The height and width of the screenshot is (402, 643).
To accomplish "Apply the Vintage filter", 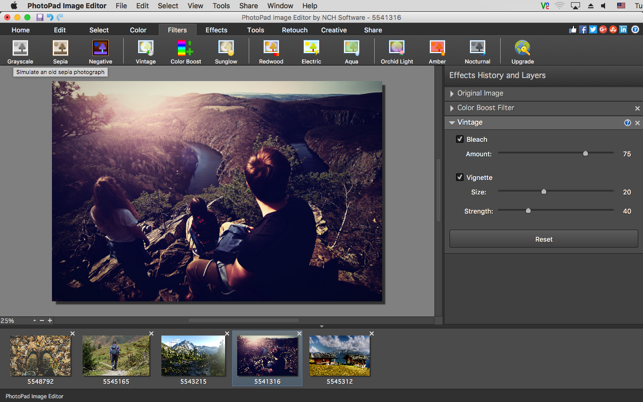I will [x=146, y=52].
